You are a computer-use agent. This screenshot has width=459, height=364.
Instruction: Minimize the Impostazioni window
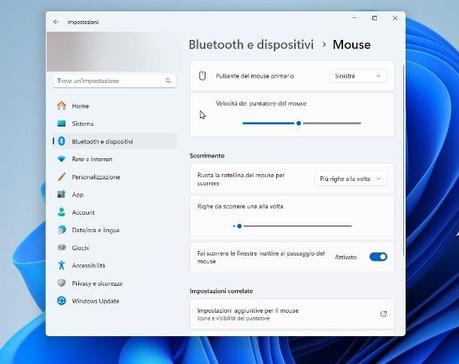(355, 18)
